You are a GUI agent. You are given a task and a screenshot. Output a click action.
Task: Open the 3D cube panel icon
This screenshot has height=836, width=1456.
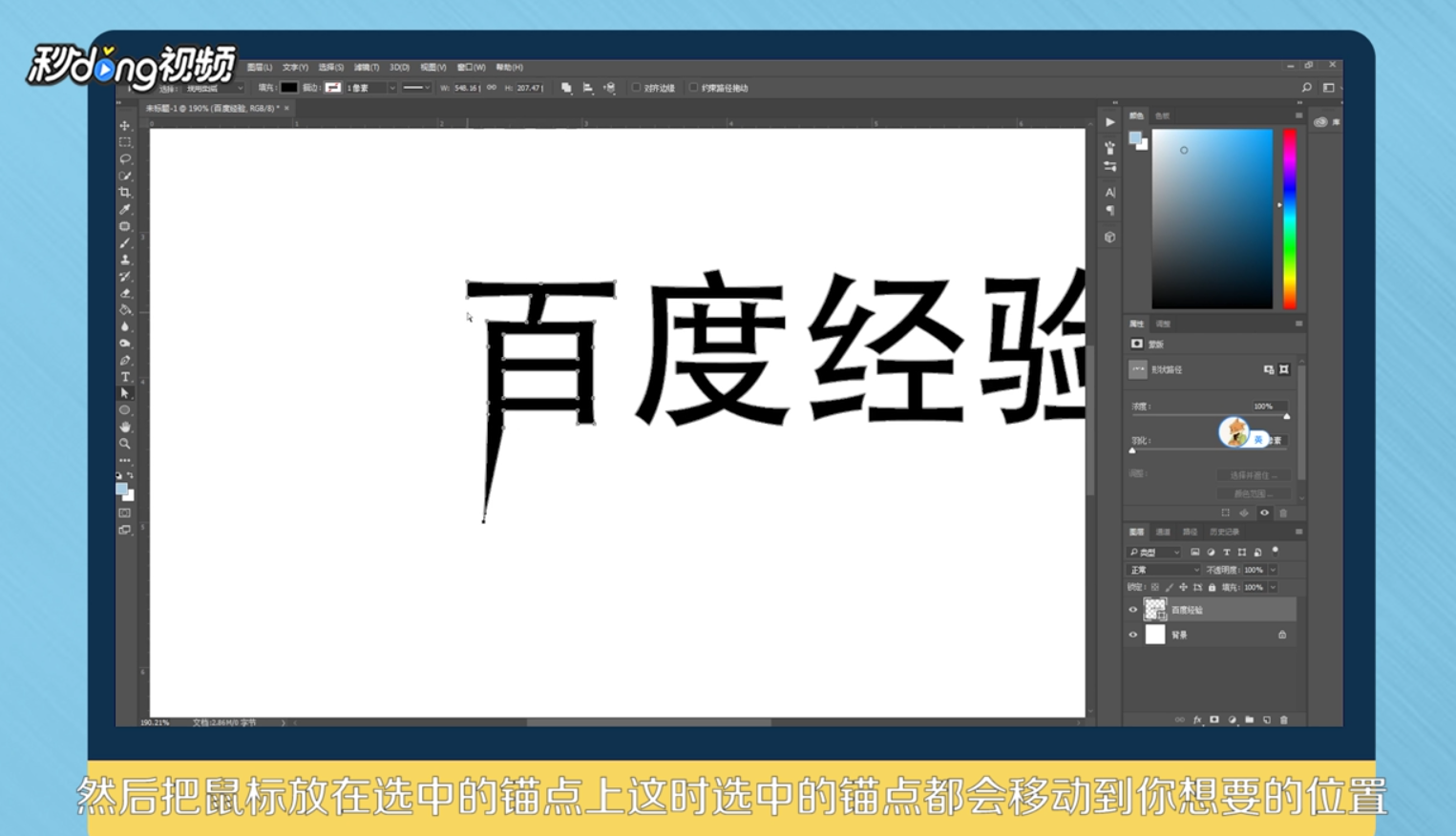(1109, 237)
